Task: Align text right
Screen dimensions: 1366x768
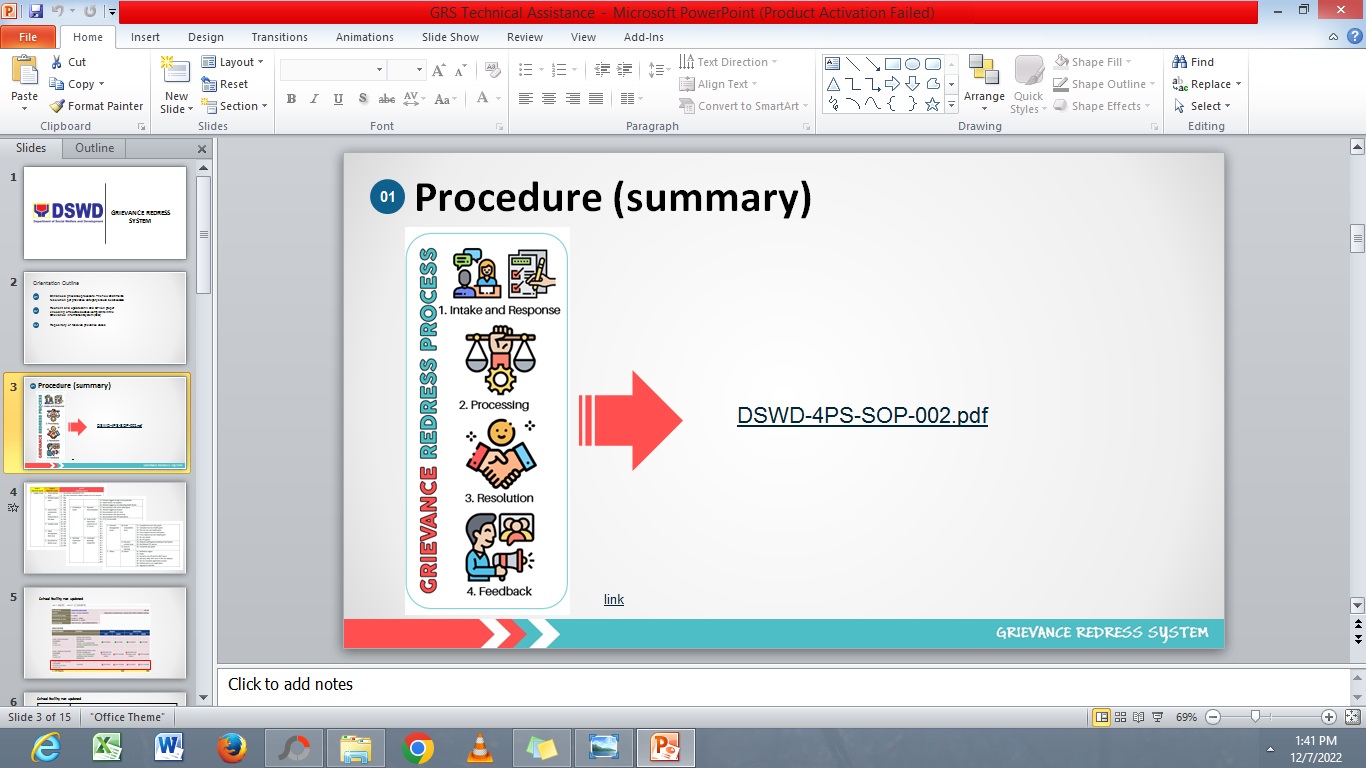Action: point(573,99)
